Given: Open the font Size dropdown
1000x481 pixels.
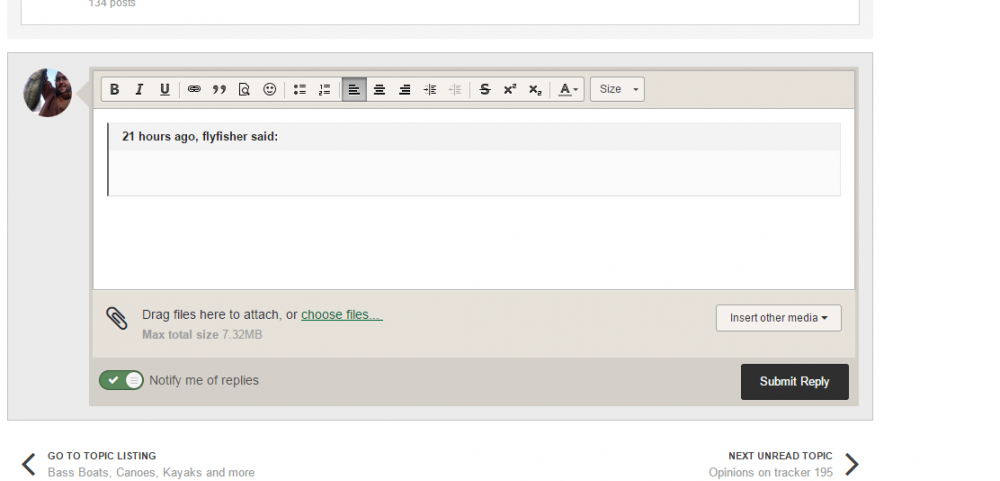Looking at the screenshot, I should 617,89.
